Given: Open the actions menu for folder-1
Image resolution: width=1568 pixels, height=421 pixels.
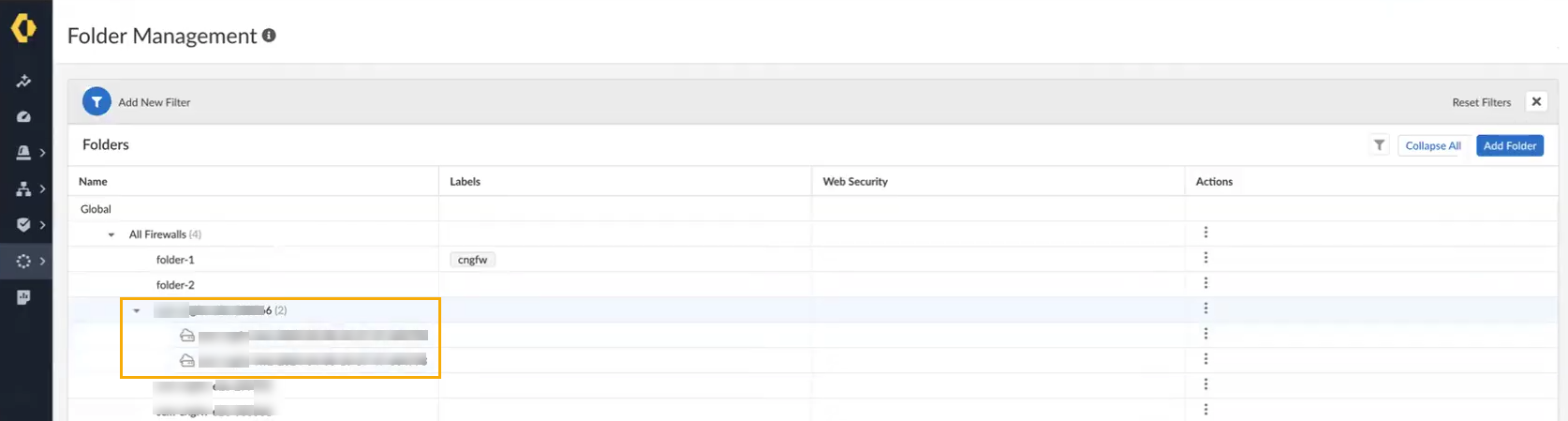Looking at the screenshot, I should (x=1206, y=258).
